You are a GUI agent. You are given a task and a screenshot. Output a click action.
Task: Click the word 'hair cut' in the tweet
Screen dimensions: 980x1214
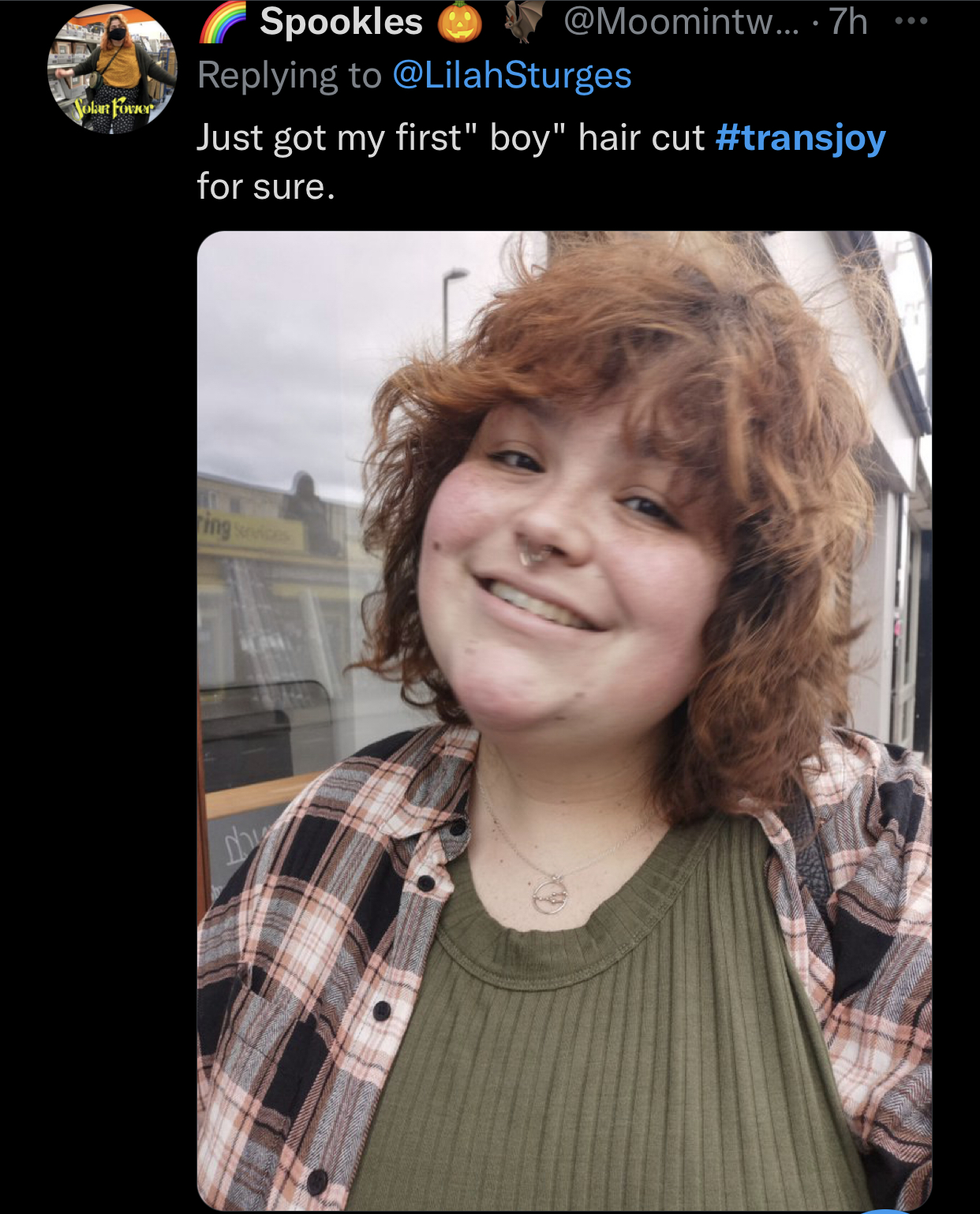pos(641,137)
